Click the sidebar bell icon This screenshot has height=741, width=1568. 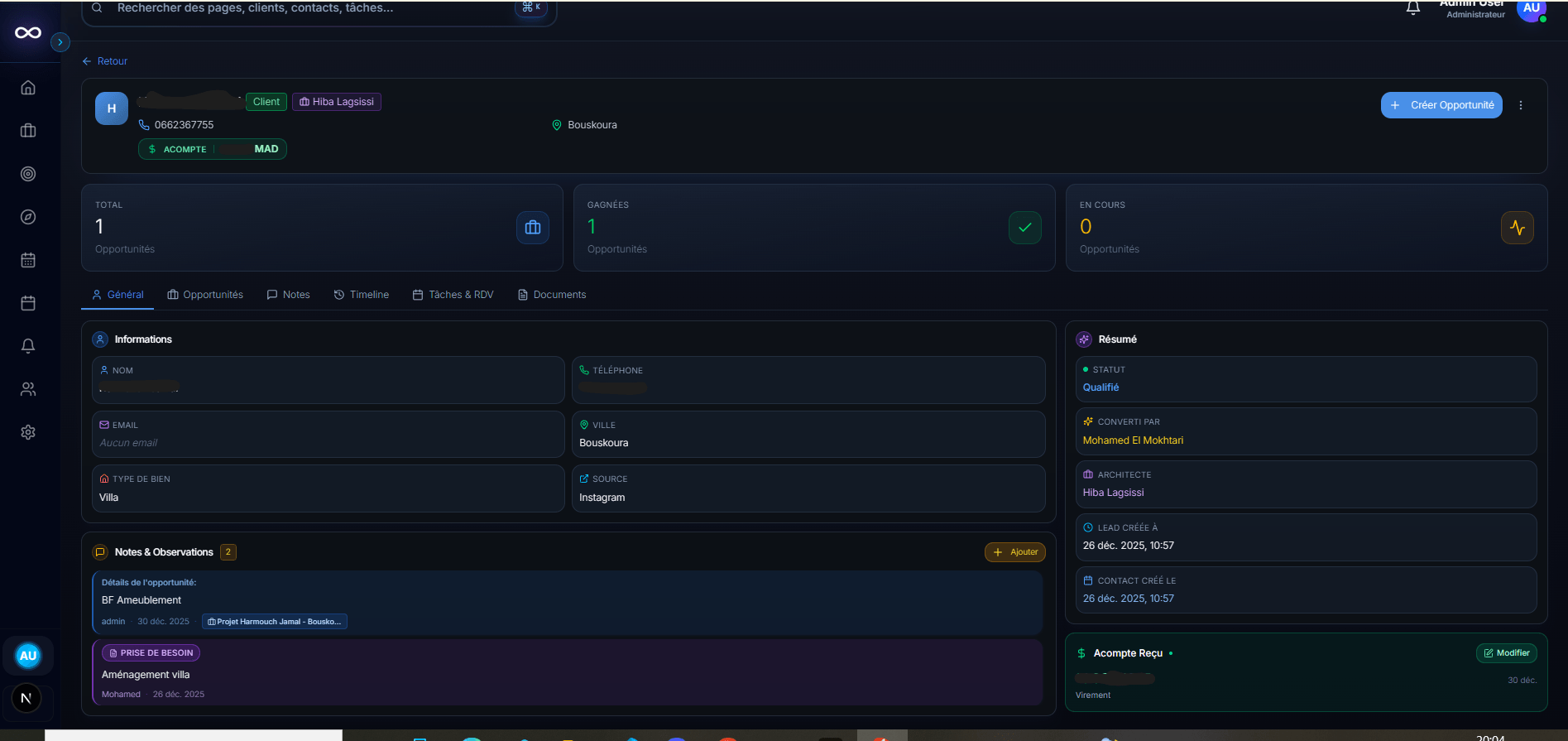point(28,346)
